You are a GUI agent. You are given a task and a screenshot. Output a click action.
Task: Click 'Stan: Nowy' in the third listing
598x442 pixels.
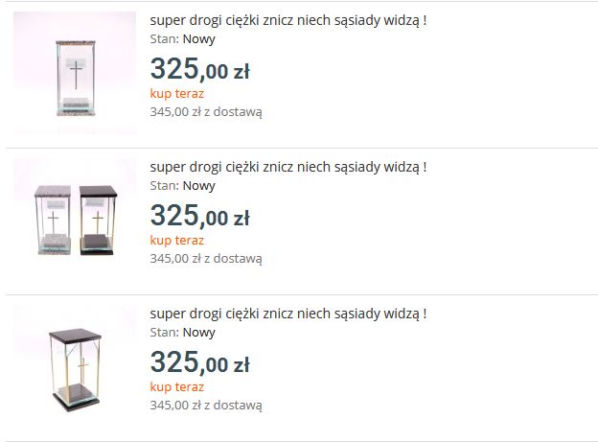183,333
